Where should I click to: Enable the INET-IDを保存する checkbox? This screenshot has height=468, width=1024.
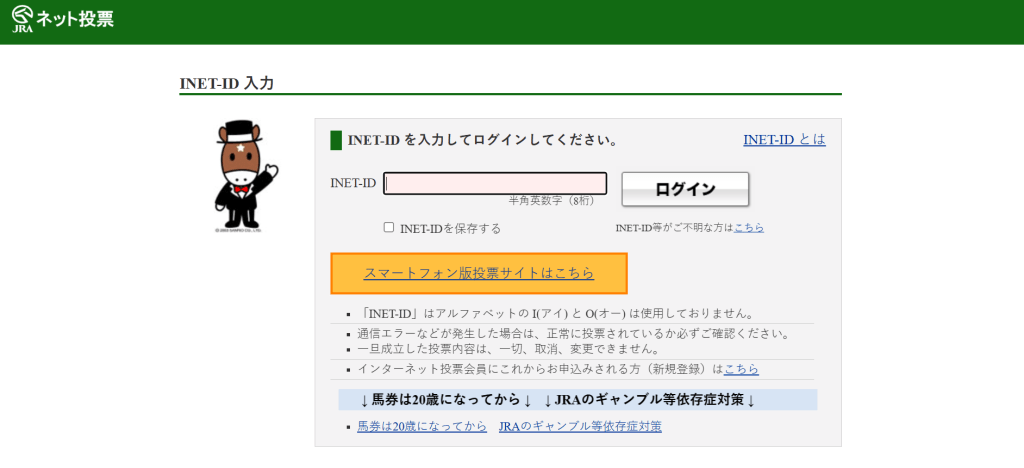click(x=389, y=227)
